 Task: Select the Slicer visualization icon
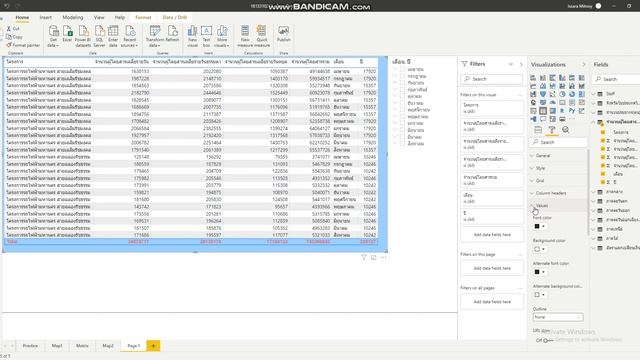pos(533,111)
